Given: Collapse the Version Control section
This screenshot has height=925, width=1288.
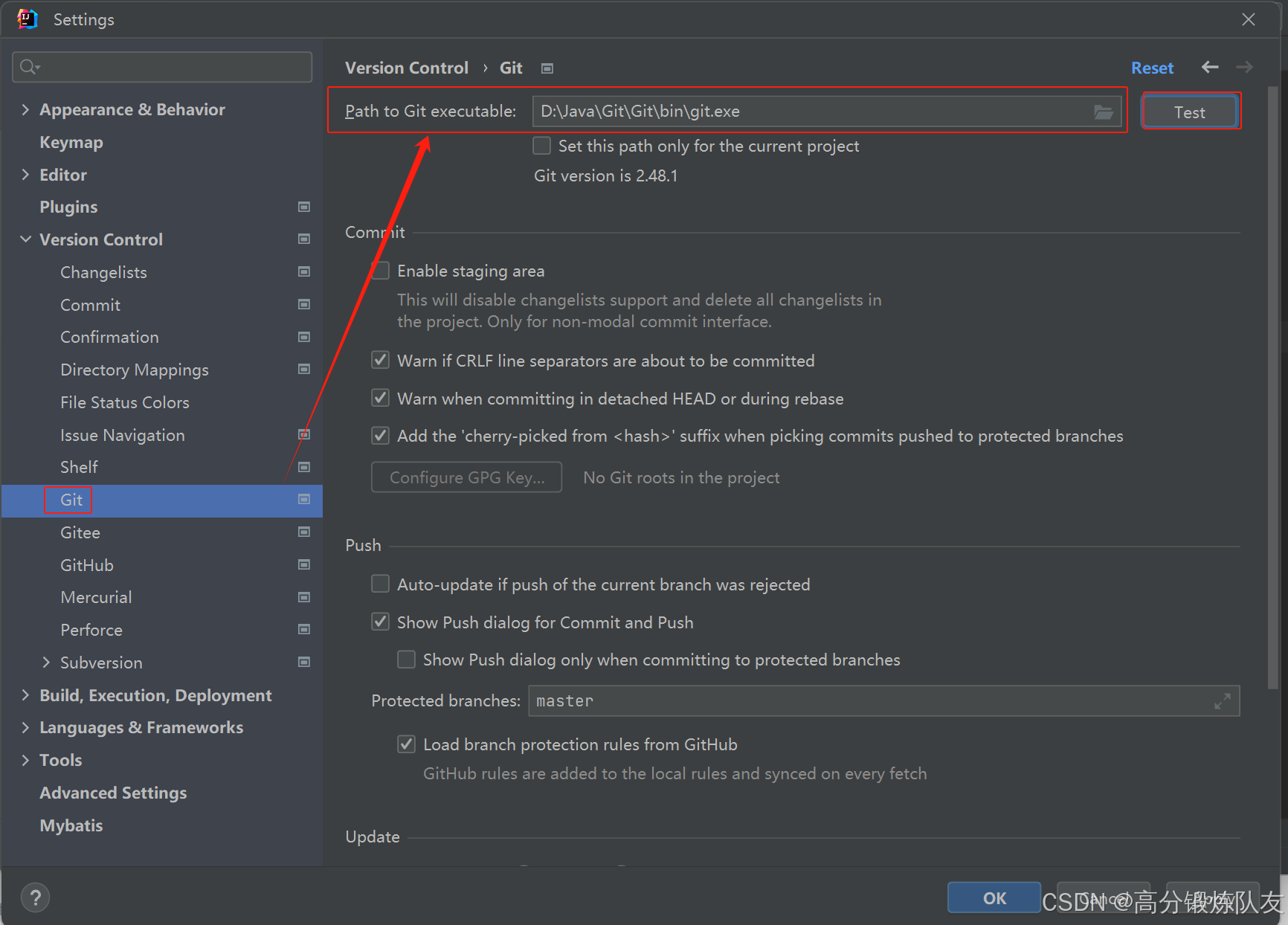Looking at the screenshot, I should click(25, 239).
